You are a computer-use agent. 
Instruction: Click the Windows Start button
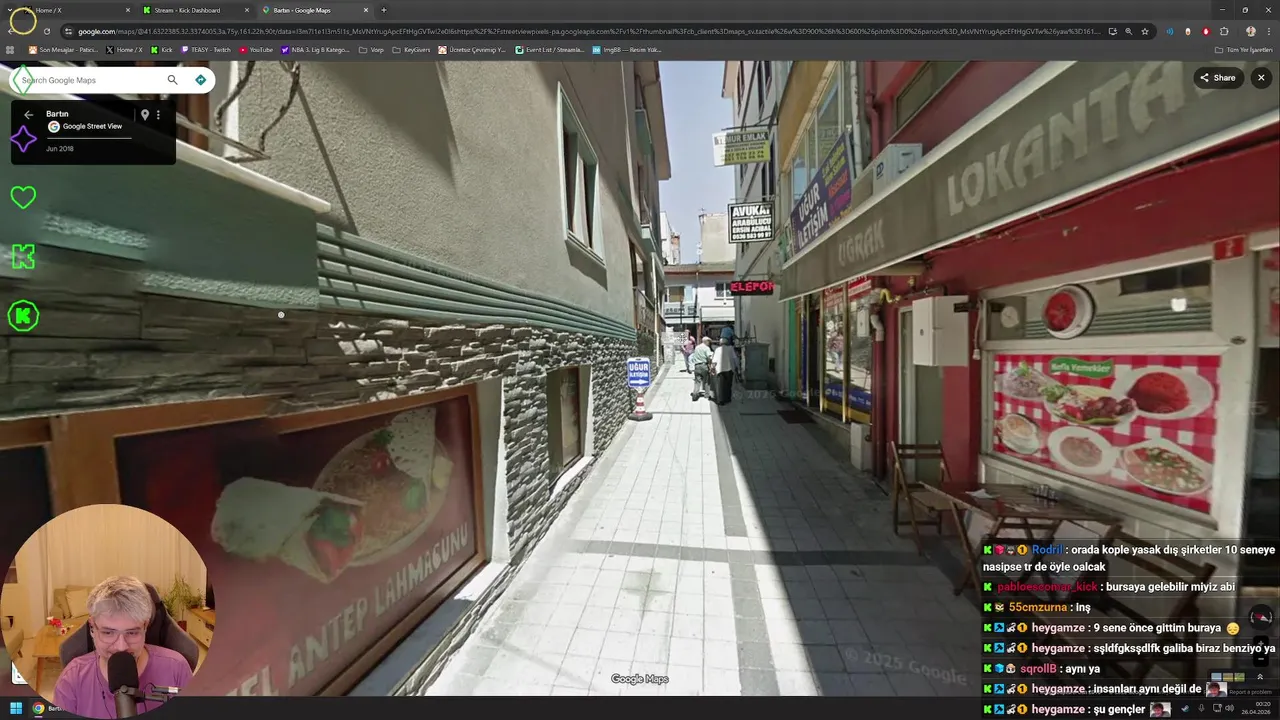click(16, 708)
